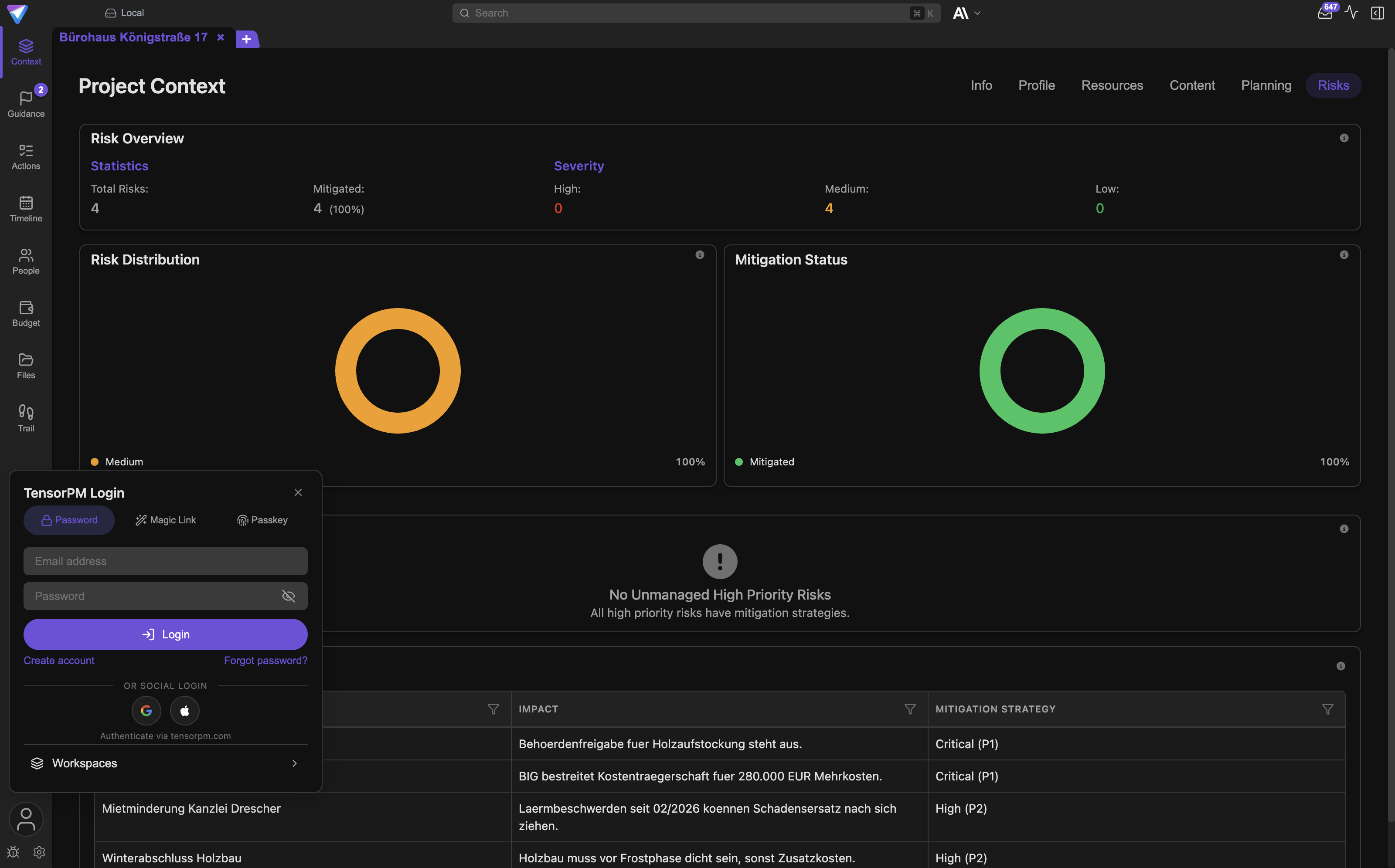Filter the first table column
Viewport: 1395px width, 868px height.
(493, 709)
